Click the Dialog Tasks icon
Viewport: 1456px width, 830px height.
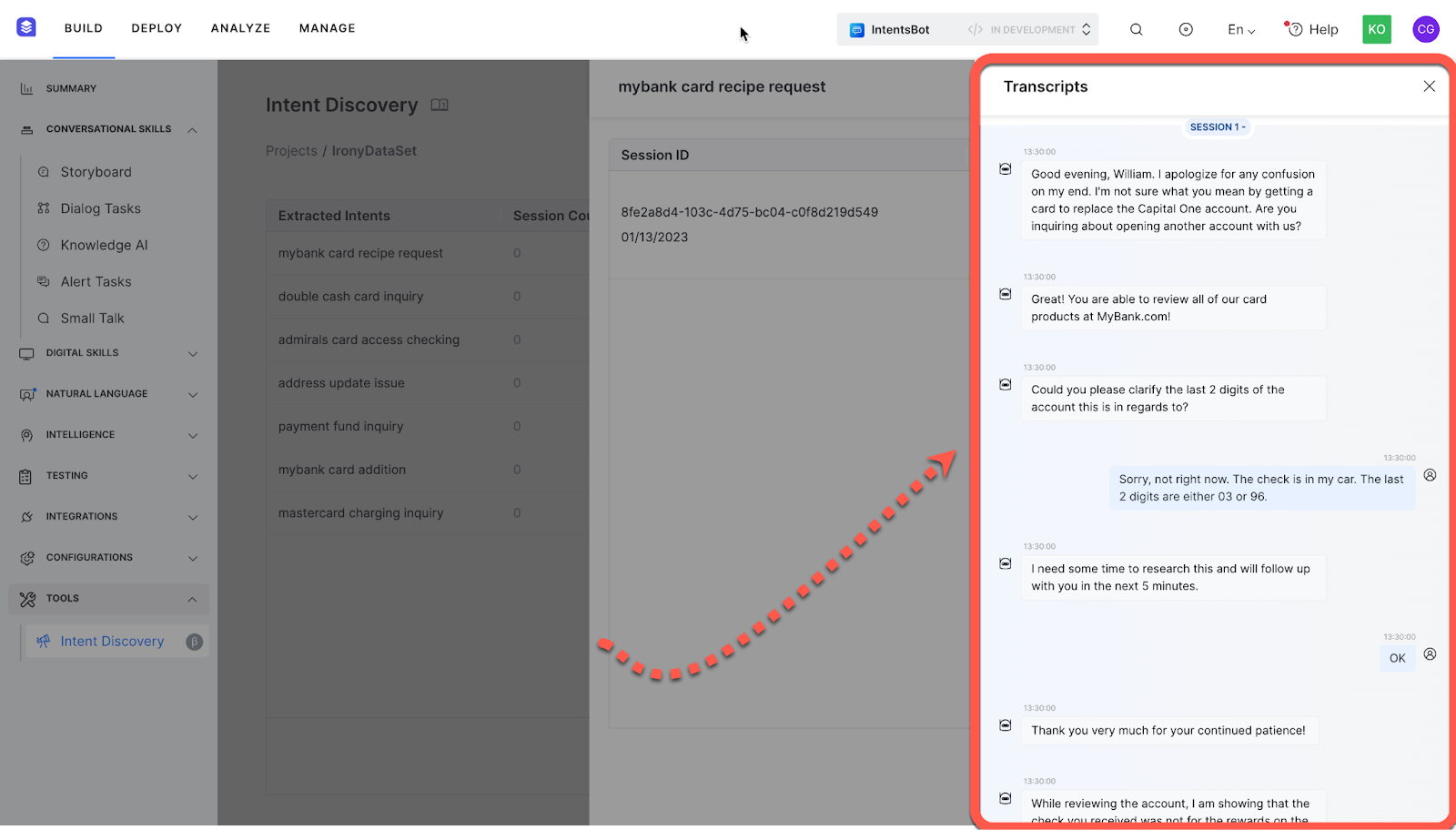pyautogui.click(x=43, y=208)
